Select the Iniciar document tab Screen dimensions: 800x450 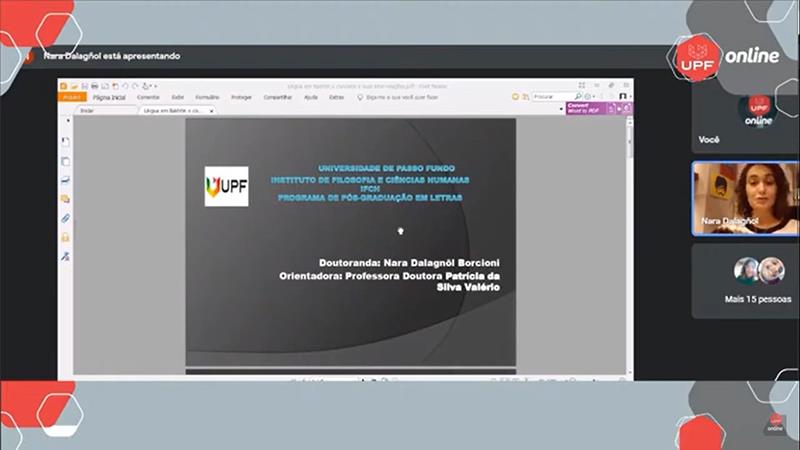[106, 110]
